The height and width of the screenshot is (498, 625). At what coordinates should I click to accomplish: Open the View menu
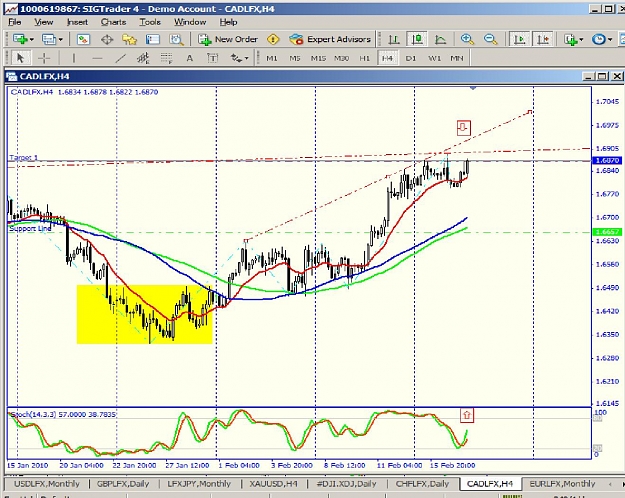point(43,22)
